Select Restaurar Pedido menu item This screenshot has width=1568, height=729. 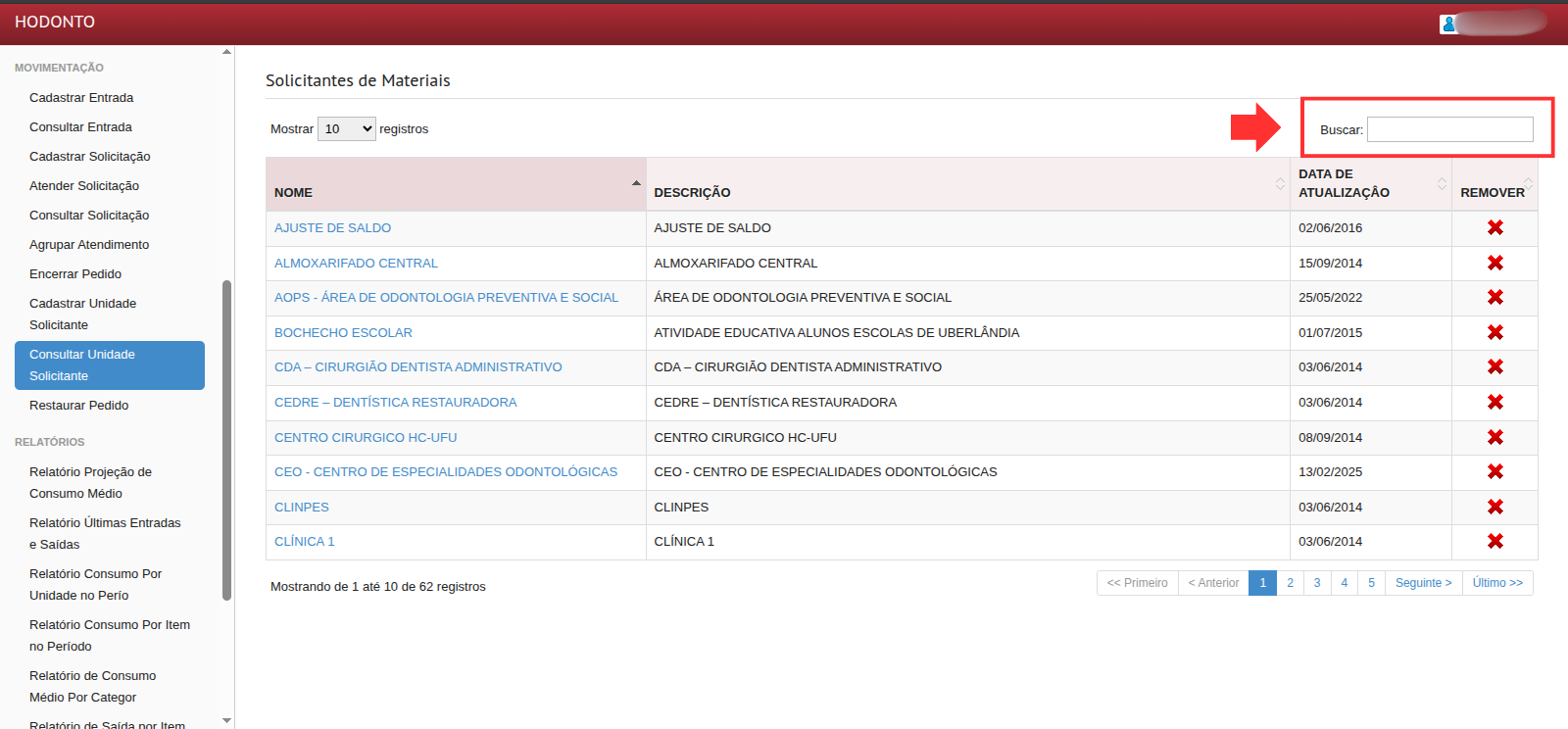pyautogui.click(x=78, y=406)
